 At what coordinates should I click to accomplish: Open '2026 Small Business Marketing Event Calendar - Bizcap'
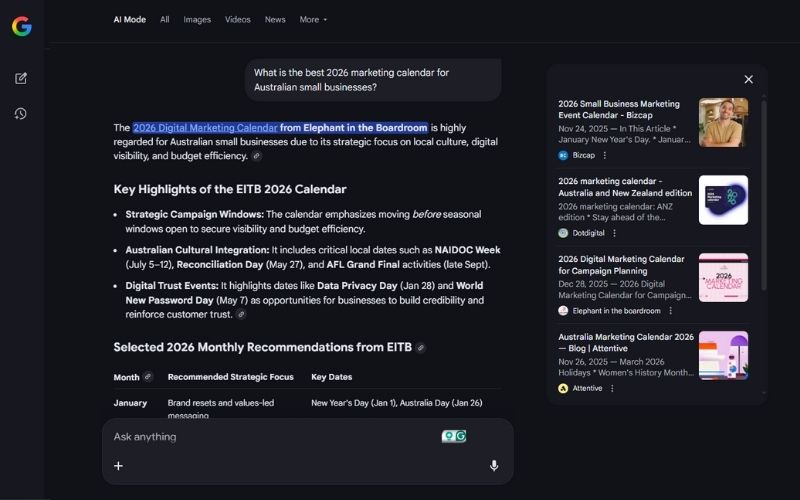(x=619, y=109)
